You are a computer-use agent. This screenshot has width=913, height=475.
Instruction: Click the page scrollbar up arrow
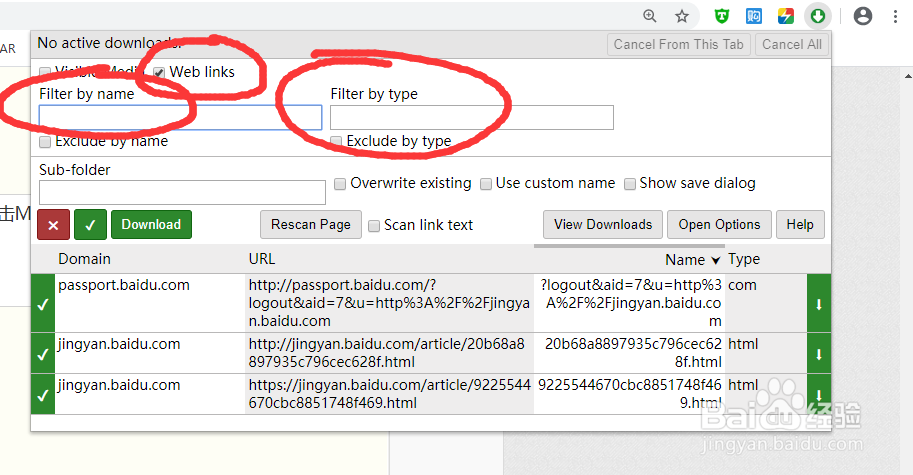click(908, 76)
